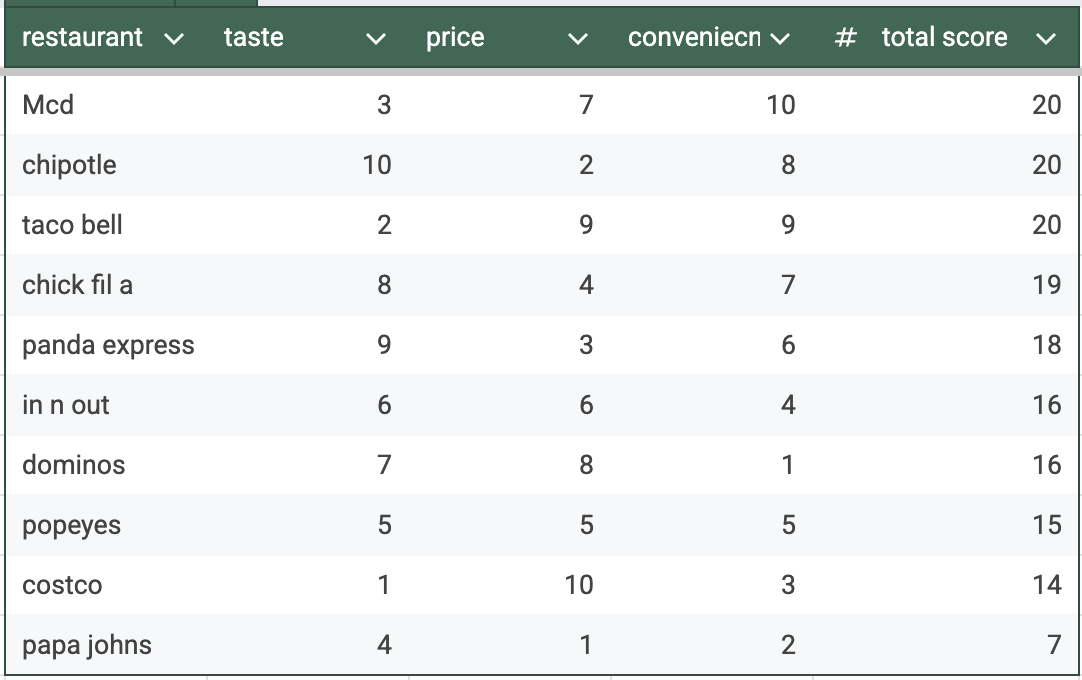Expand the convenience column filter arrow
The width and height of the screenshot is (1082, 680).
(781, 39)
